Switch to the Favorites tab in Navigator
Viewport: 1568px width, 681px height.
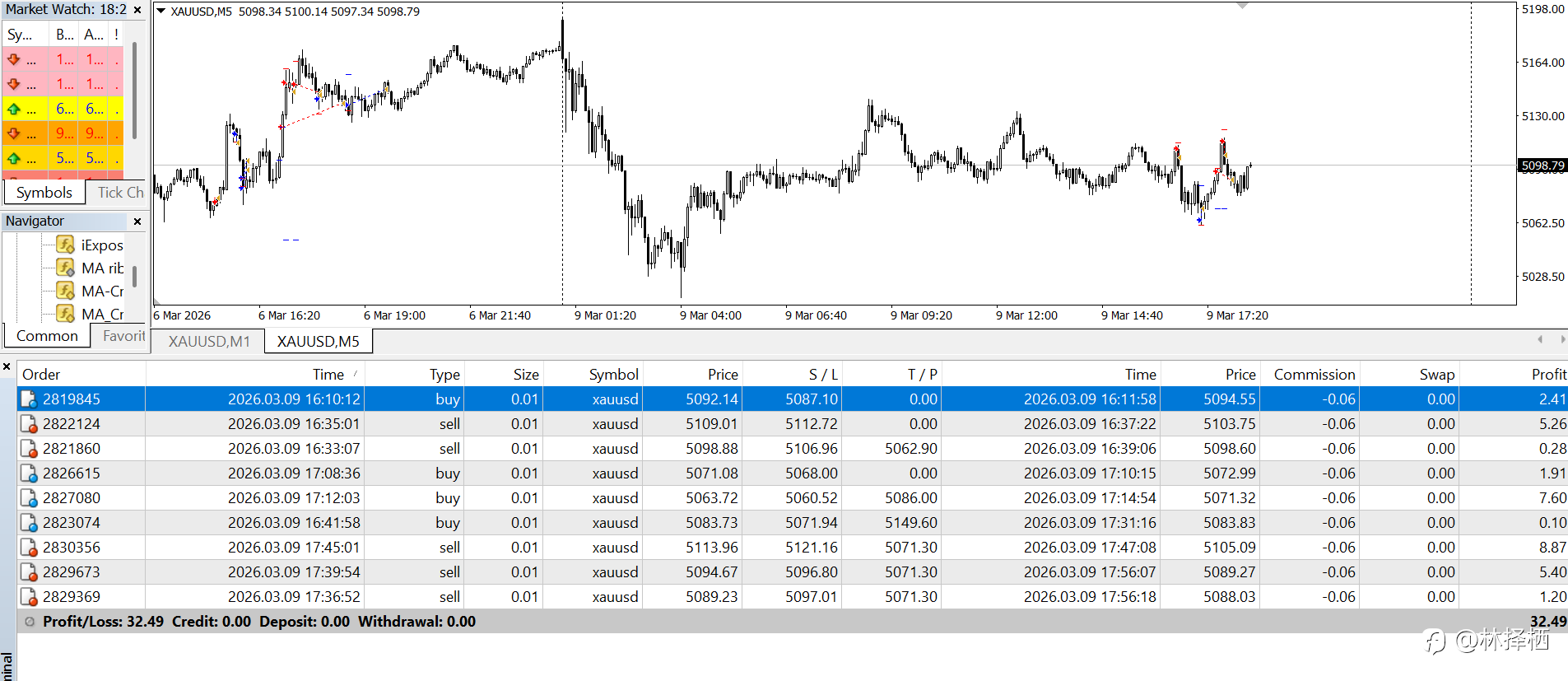[x=123, y=335]
